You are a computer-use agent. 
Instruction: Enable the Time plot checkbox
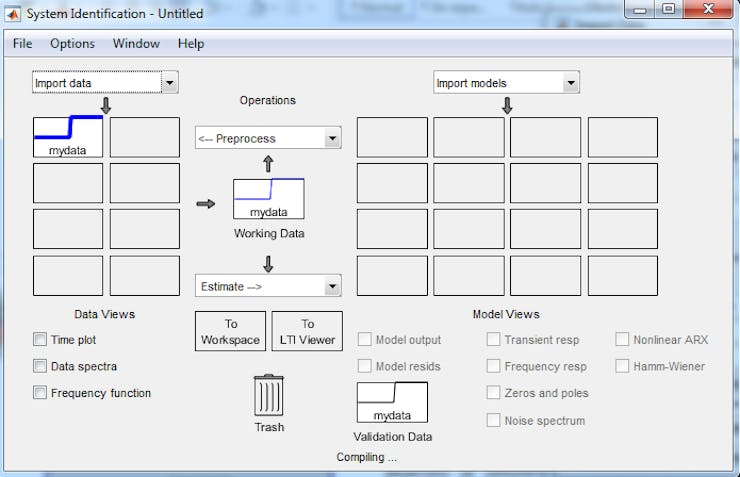coord(40,340)
